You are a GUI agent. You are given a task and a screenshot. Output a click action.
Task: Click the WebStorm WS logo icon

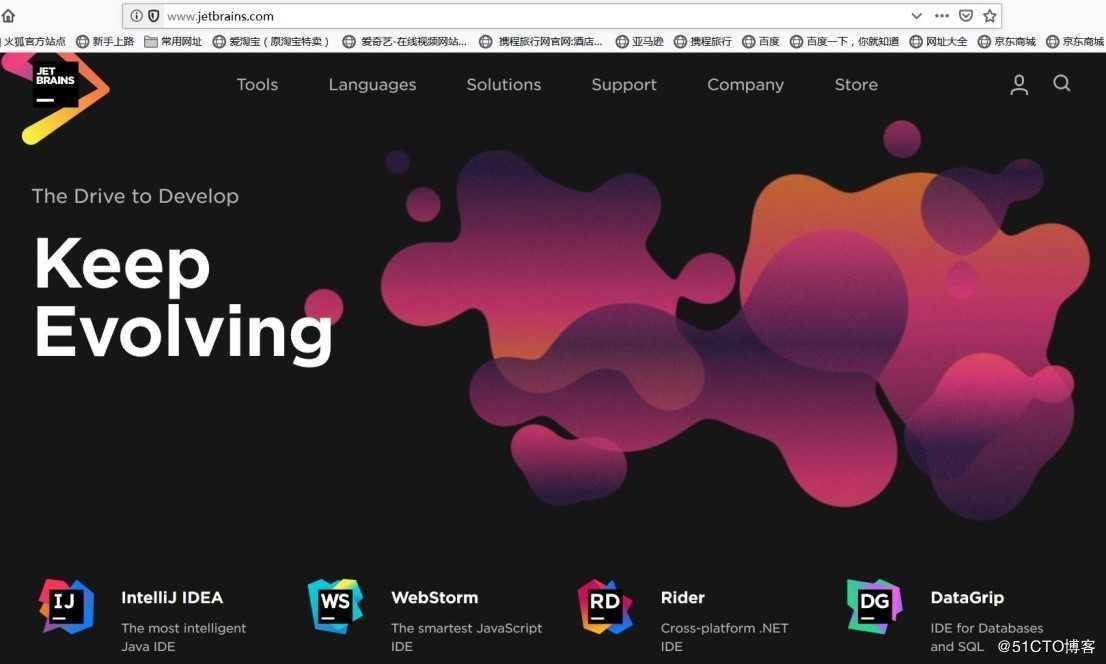tap(335, 606)
